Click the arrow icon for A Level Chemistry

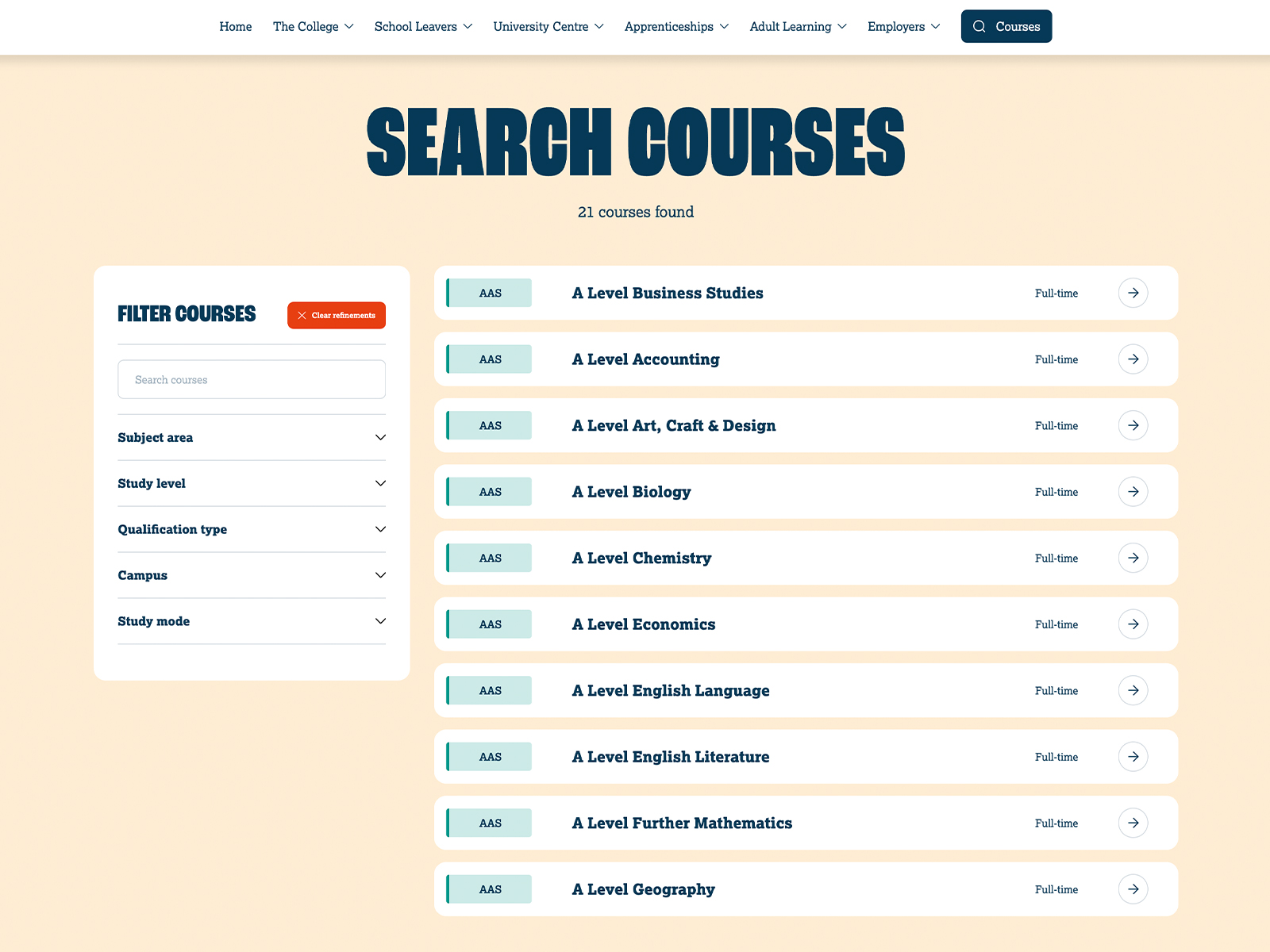(1133, 559)
